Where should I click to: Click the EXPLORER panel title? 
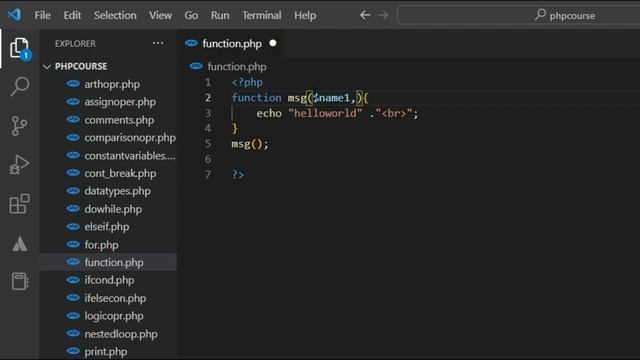[x=75, y=44]
